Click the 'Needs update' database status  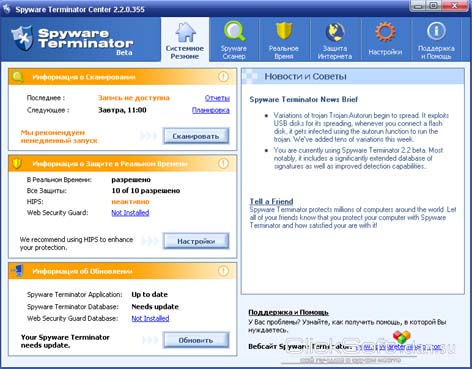(x=155, y=307)
